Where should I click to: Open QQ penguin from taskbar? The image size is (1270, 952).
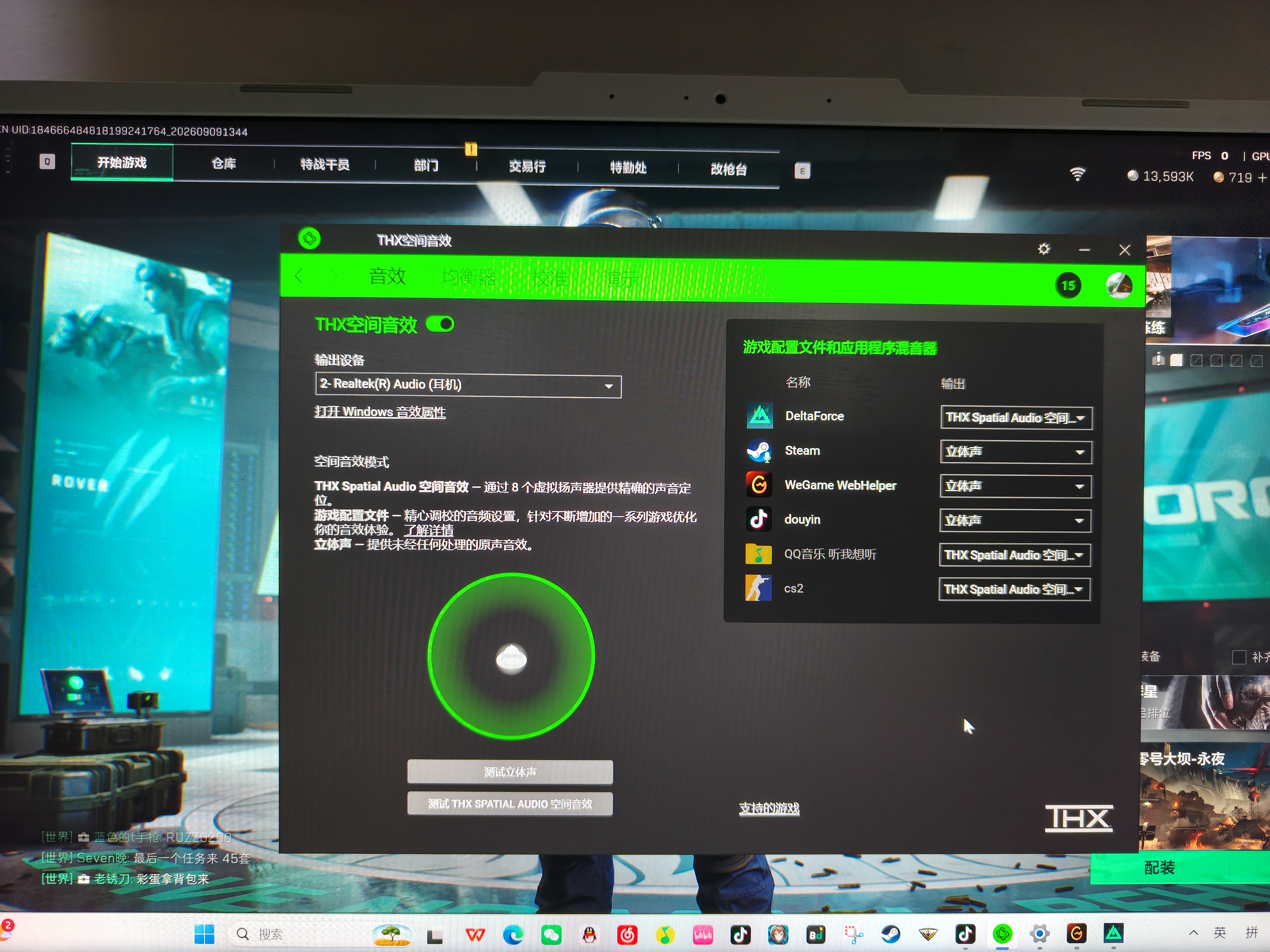click(x=588, y=935)
